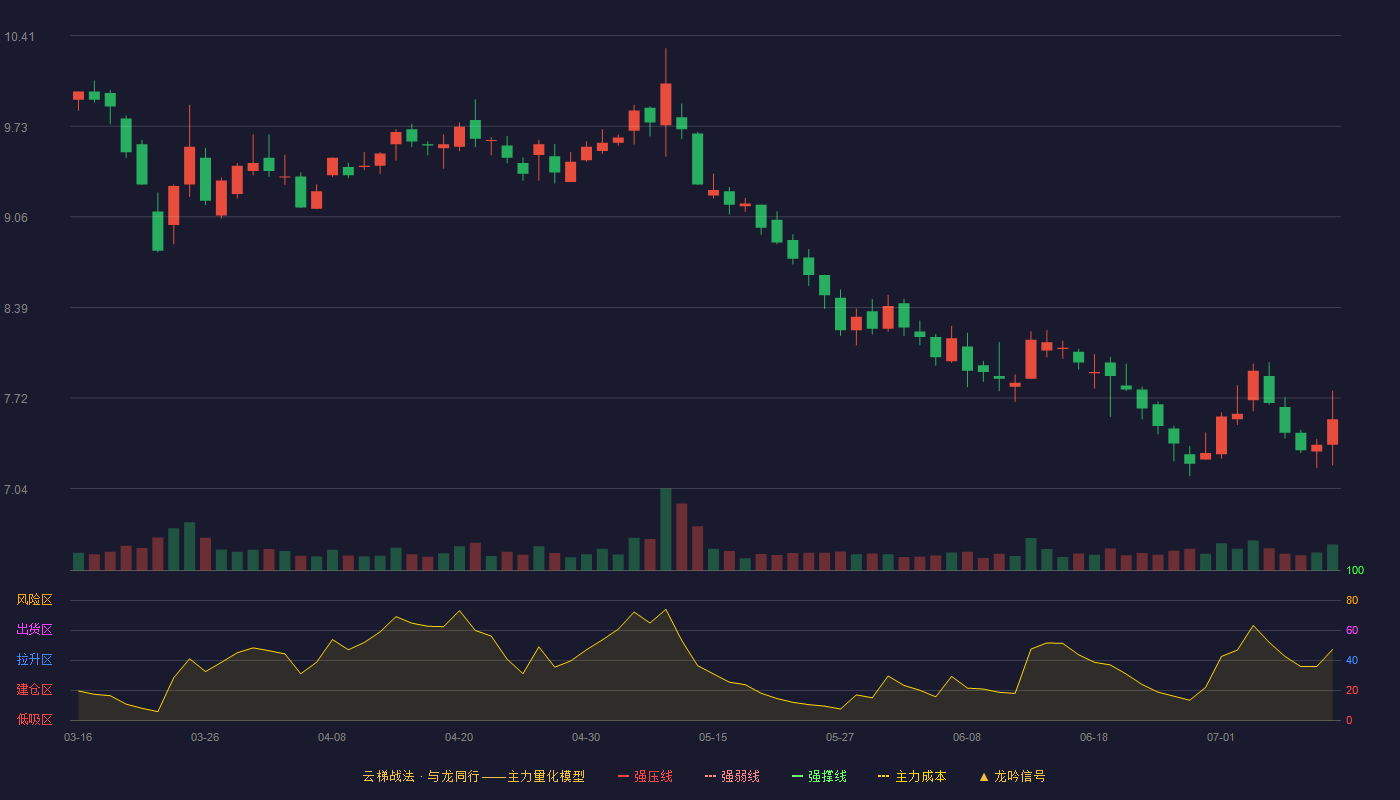The height and width of the screenshot is (800, 1400).
Task: Click the 07-01 date label
Action: coord(1221,737)
